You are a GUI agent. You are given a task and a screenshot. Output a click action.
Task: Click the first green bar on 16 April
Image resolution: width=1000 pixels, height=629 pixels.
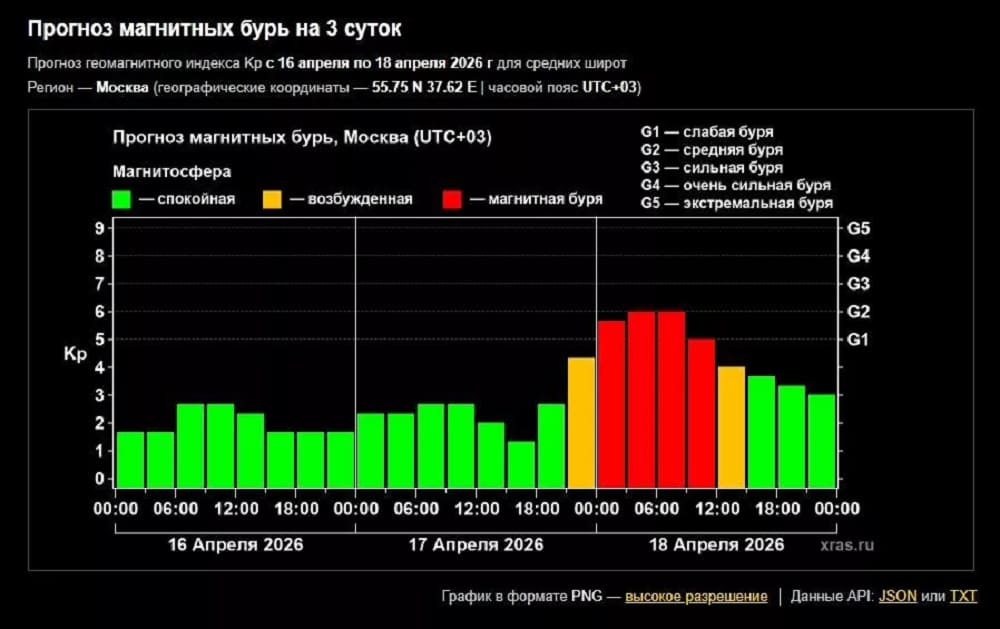pos(130,459)
